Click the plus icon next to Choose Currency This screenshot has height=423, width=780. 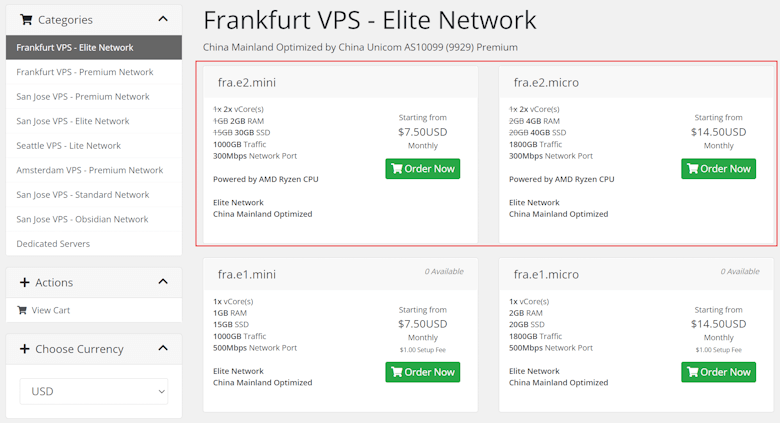[25, 349]
